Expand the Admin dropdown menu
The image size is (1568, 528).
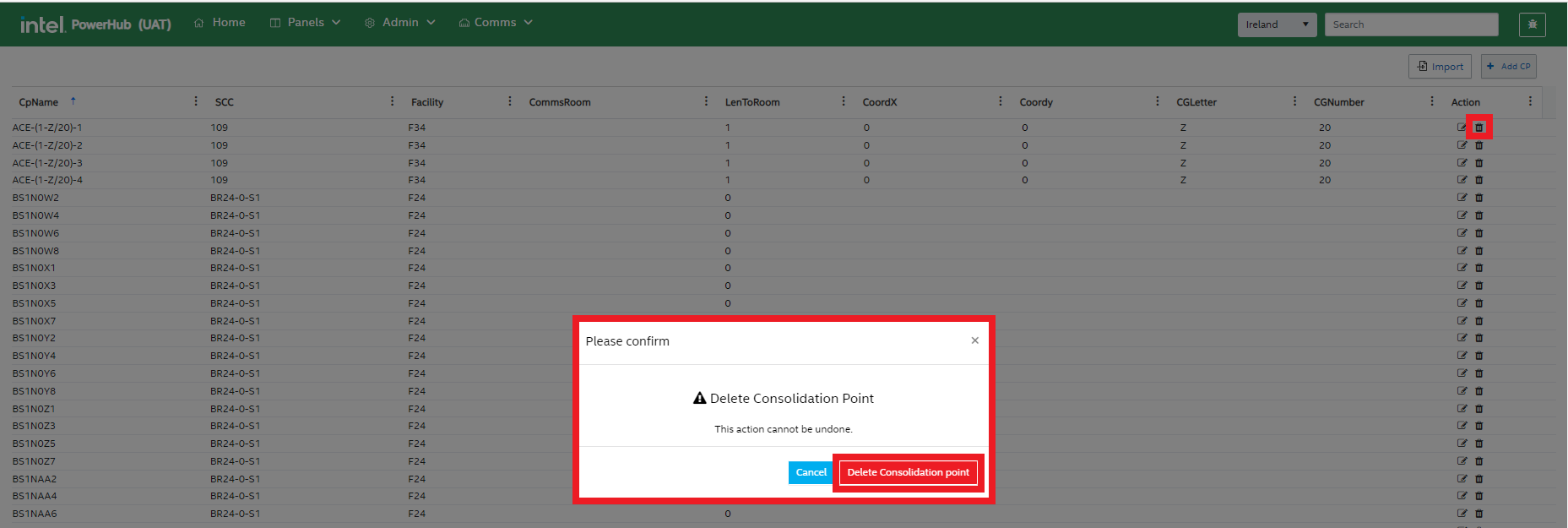point(400,23)
